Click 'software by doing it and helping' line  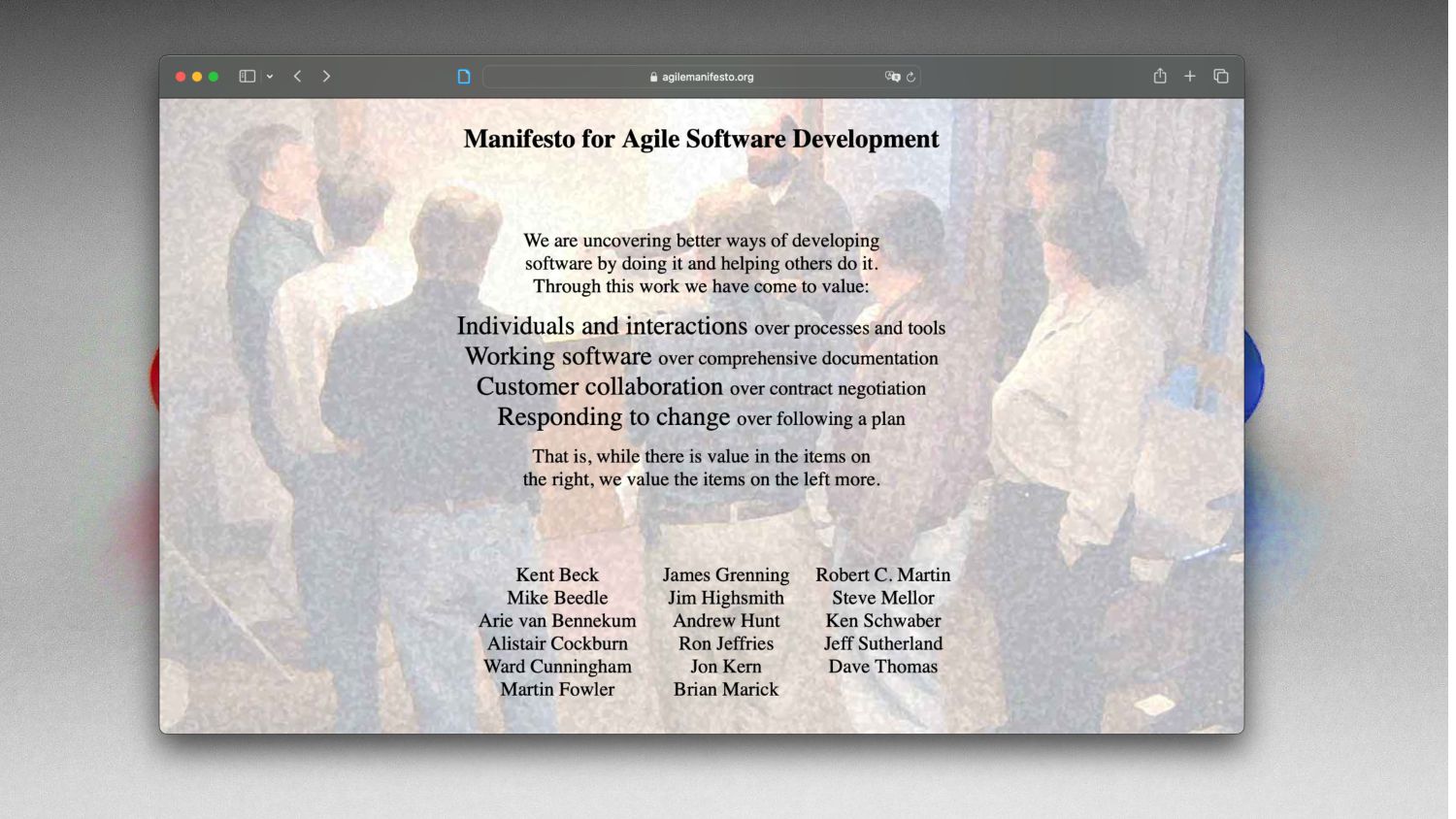pyautogui.click(x=701, y=263)
